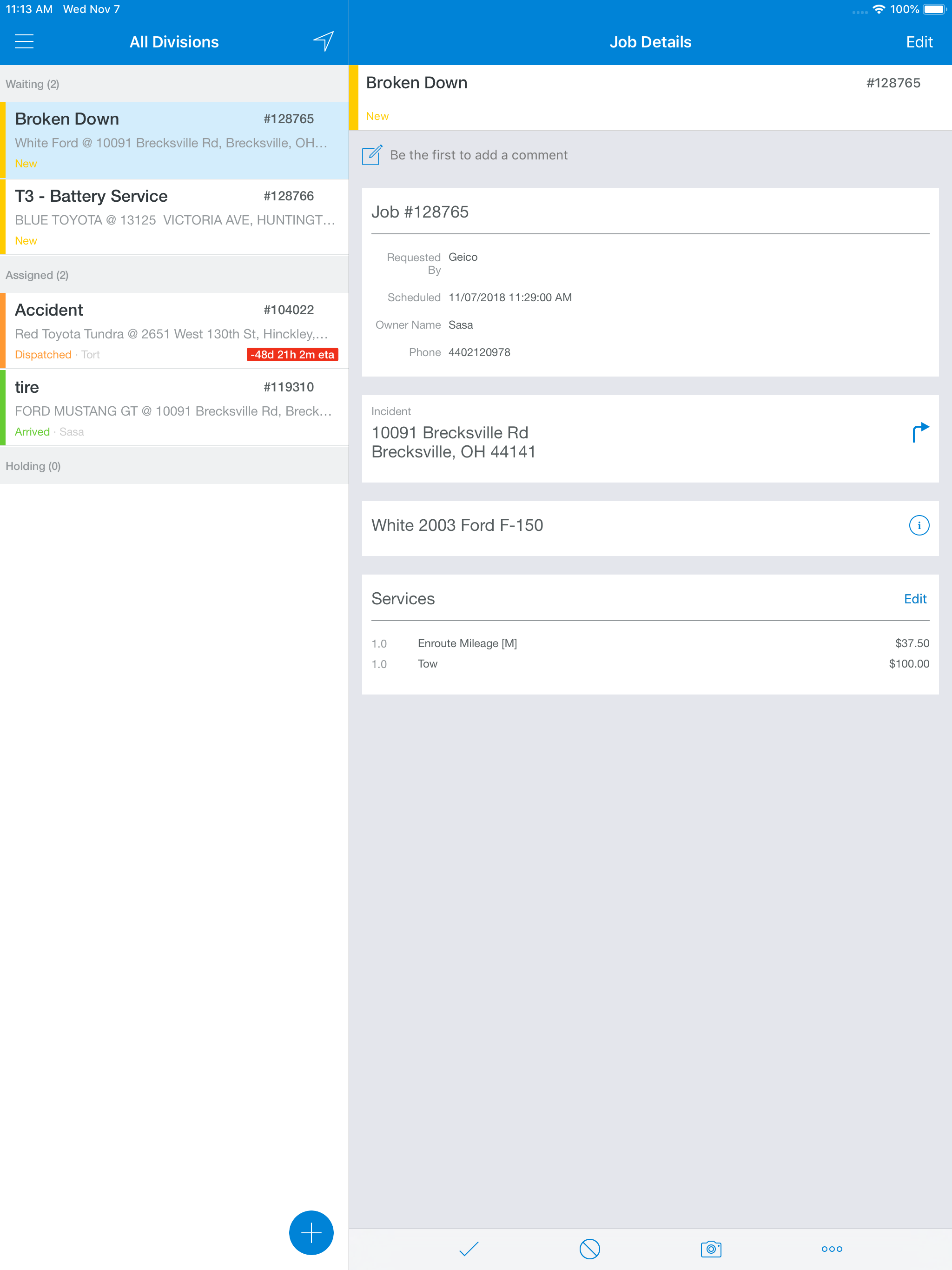Get directions to incident address
952x1270 pixels.
coord(920,432)
